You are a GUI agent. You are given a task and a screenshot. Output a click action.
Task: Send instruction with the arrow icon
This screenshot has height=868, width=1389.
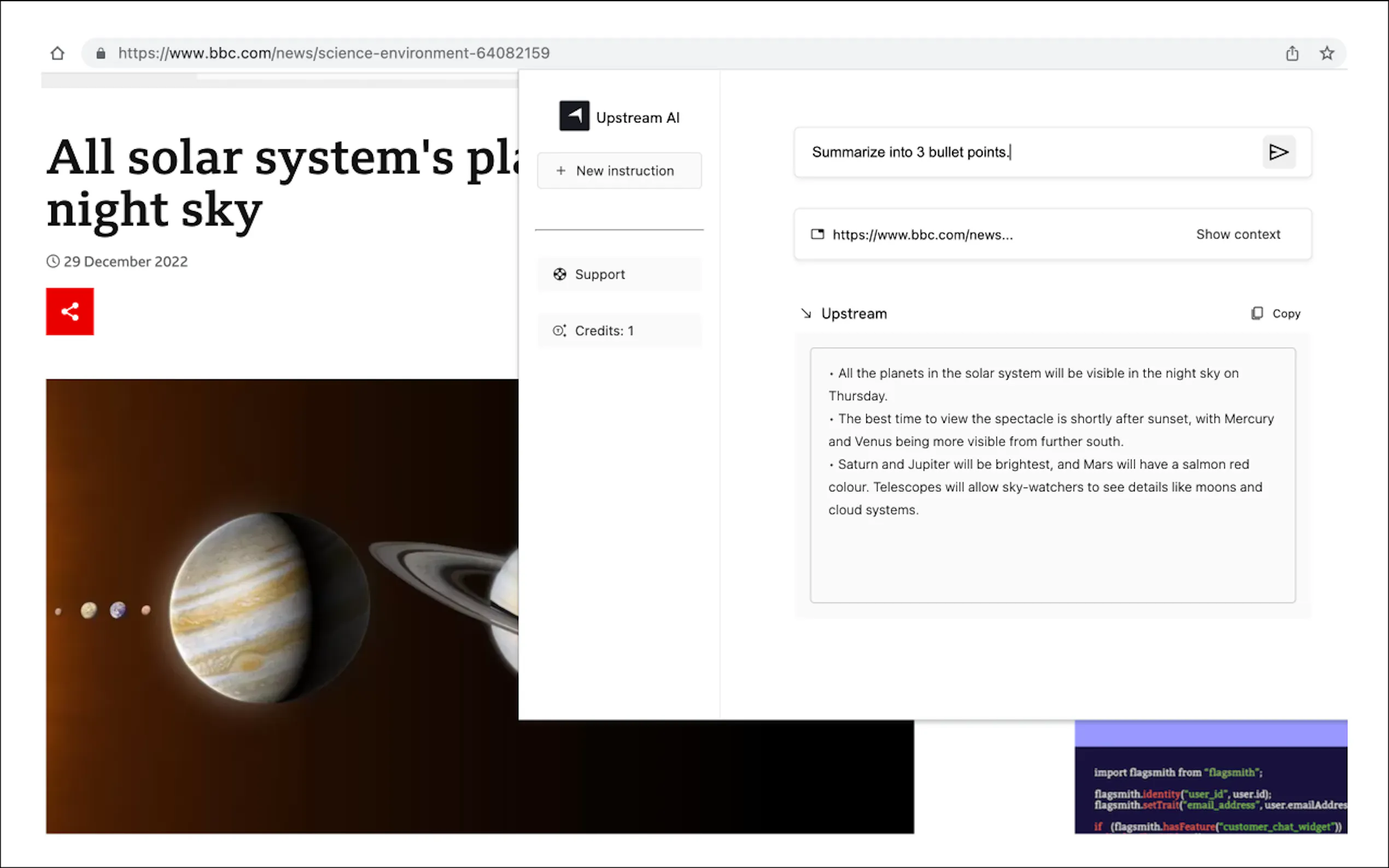tap(1278, 152)
